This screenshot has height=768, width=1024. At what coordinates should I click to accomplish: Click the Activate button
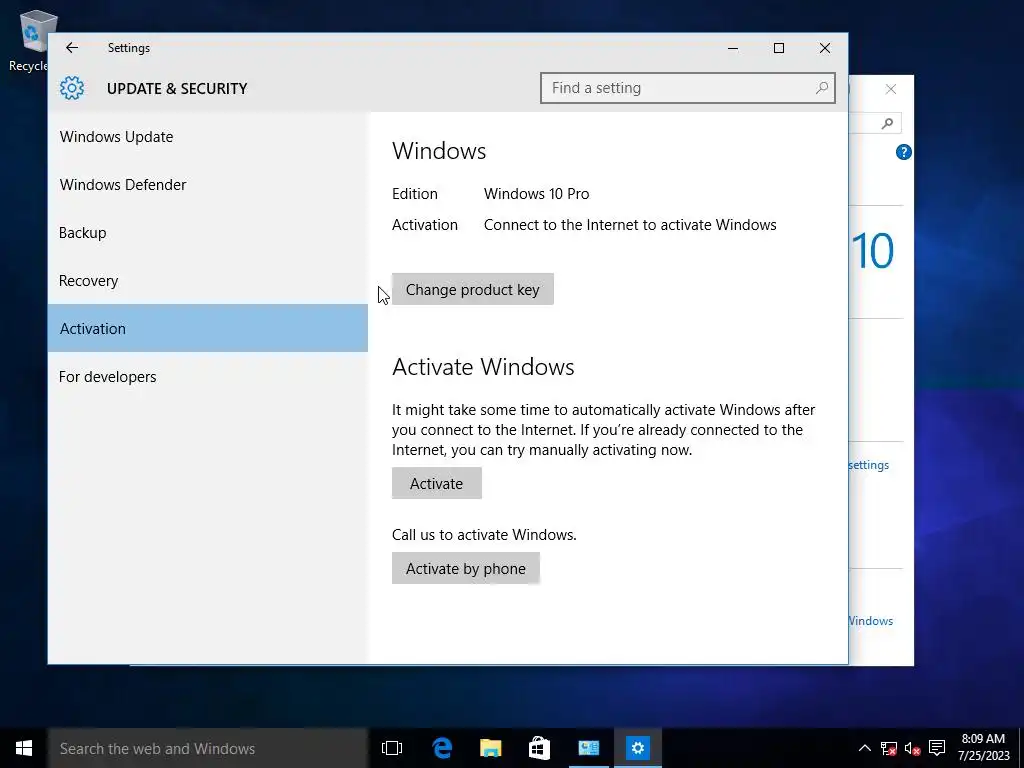coord(437,483)
